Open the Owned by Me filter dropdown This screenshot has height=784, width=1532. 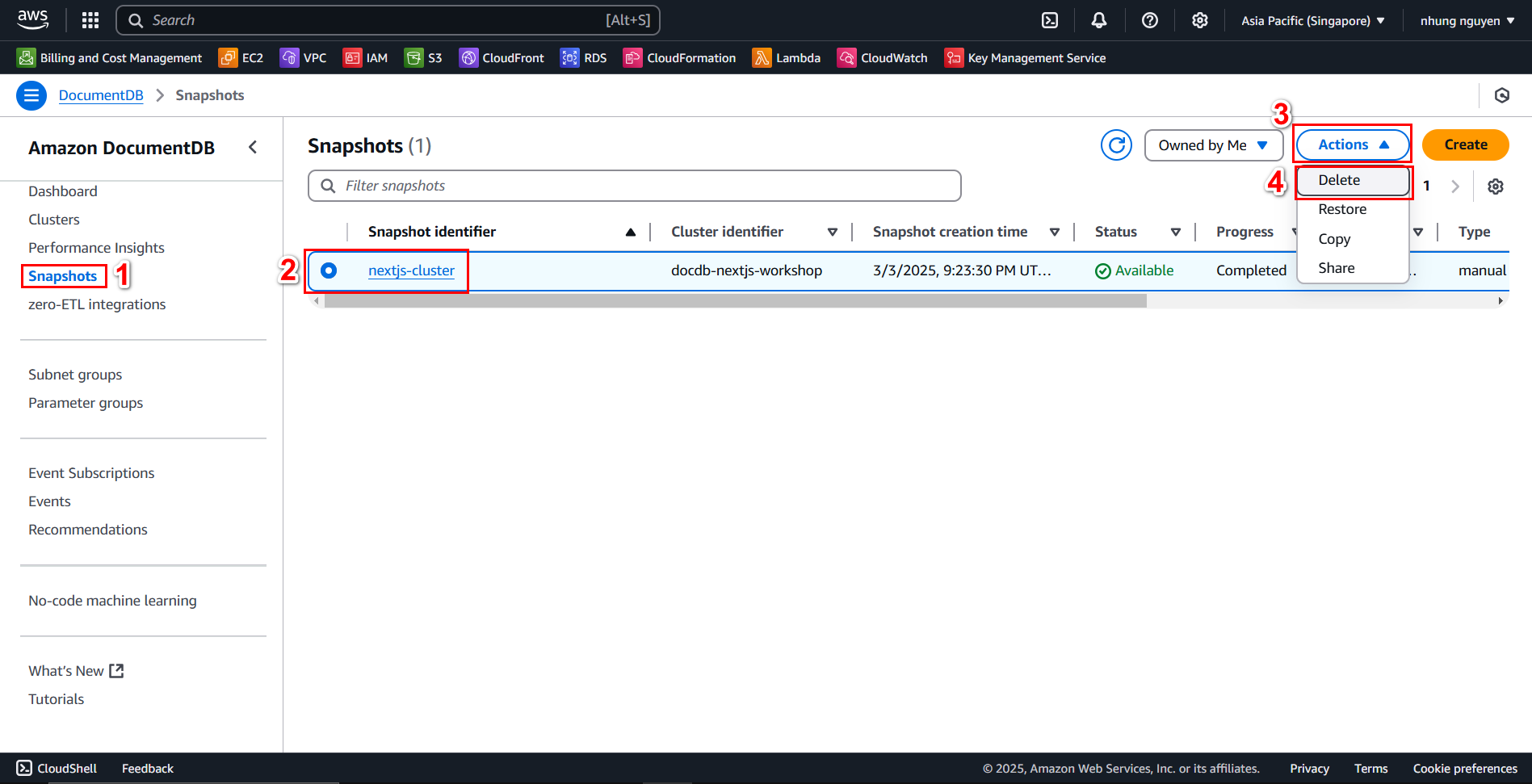1214,145
